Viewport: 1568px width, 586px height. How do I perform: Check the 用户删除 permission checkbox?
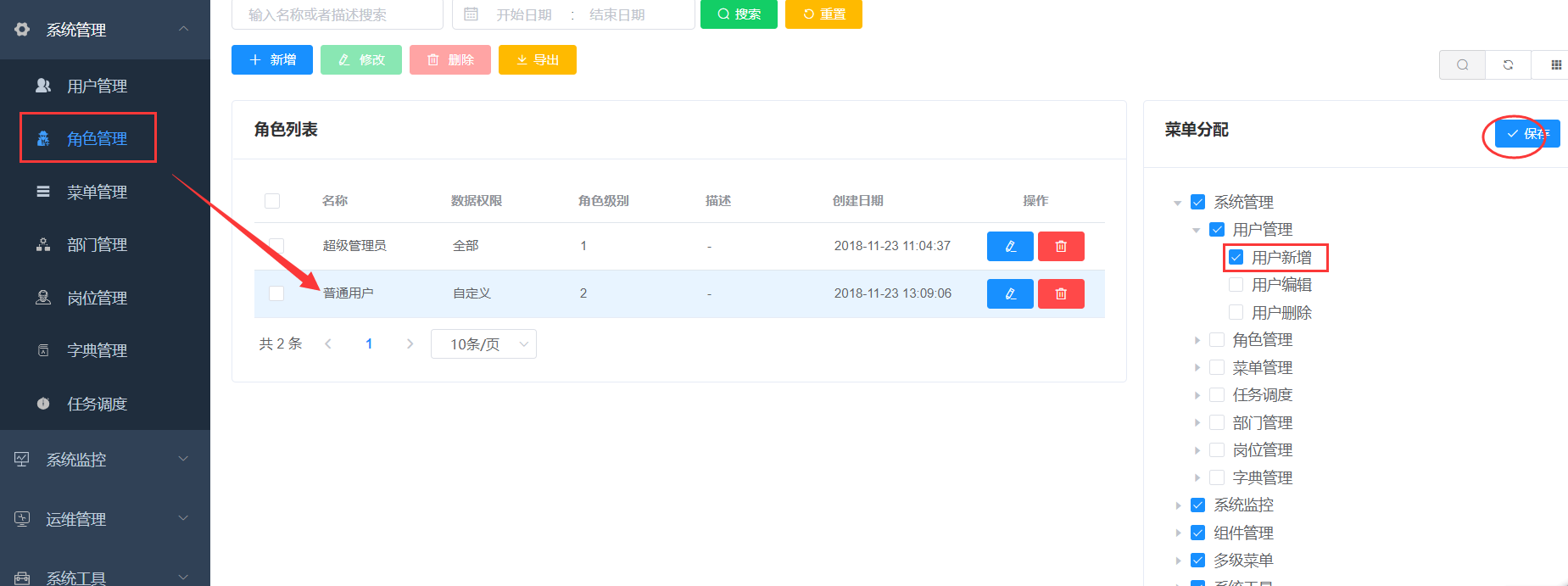1236,312
